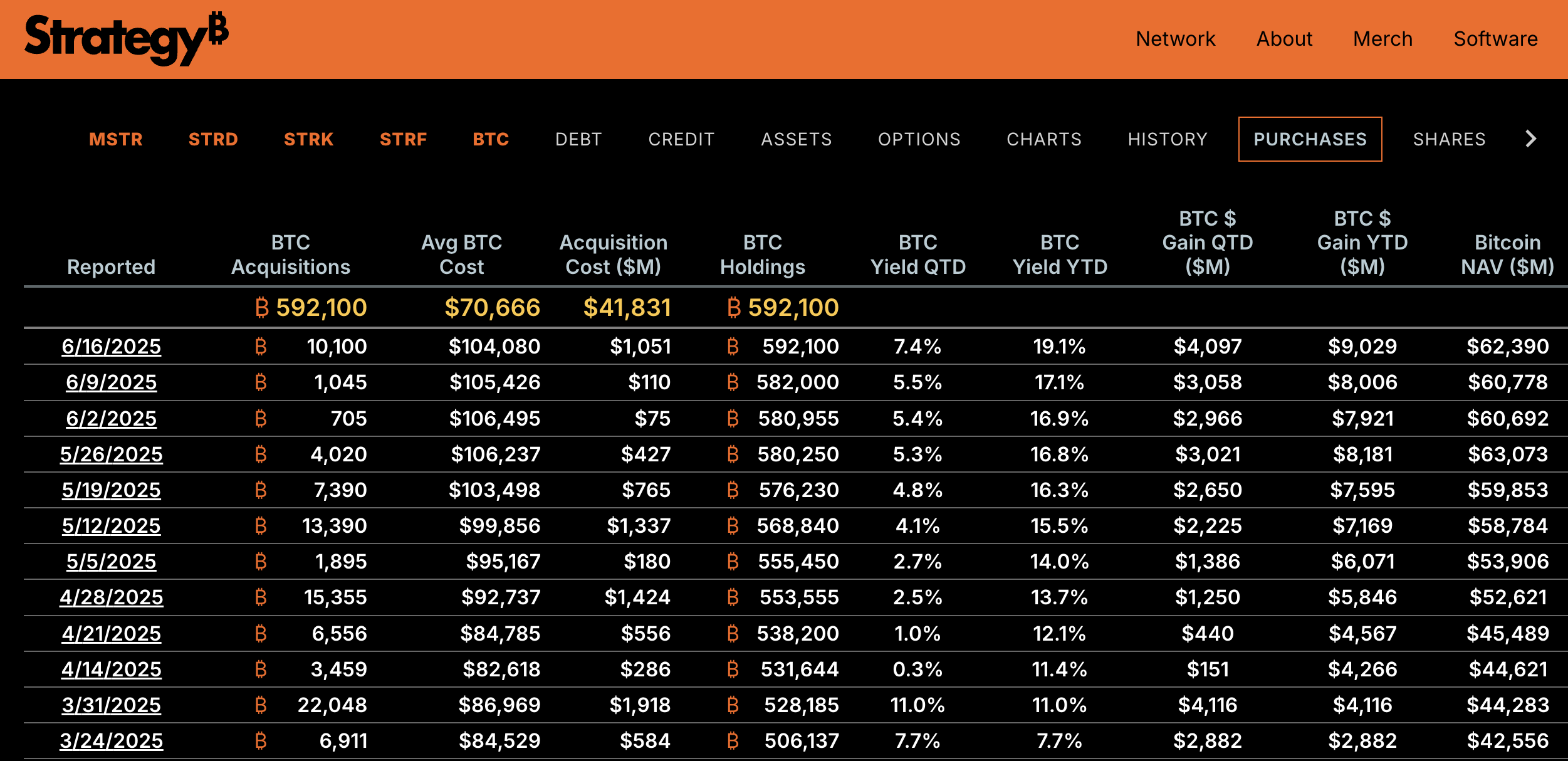Switch to the MSTR tab

[116, 139]
